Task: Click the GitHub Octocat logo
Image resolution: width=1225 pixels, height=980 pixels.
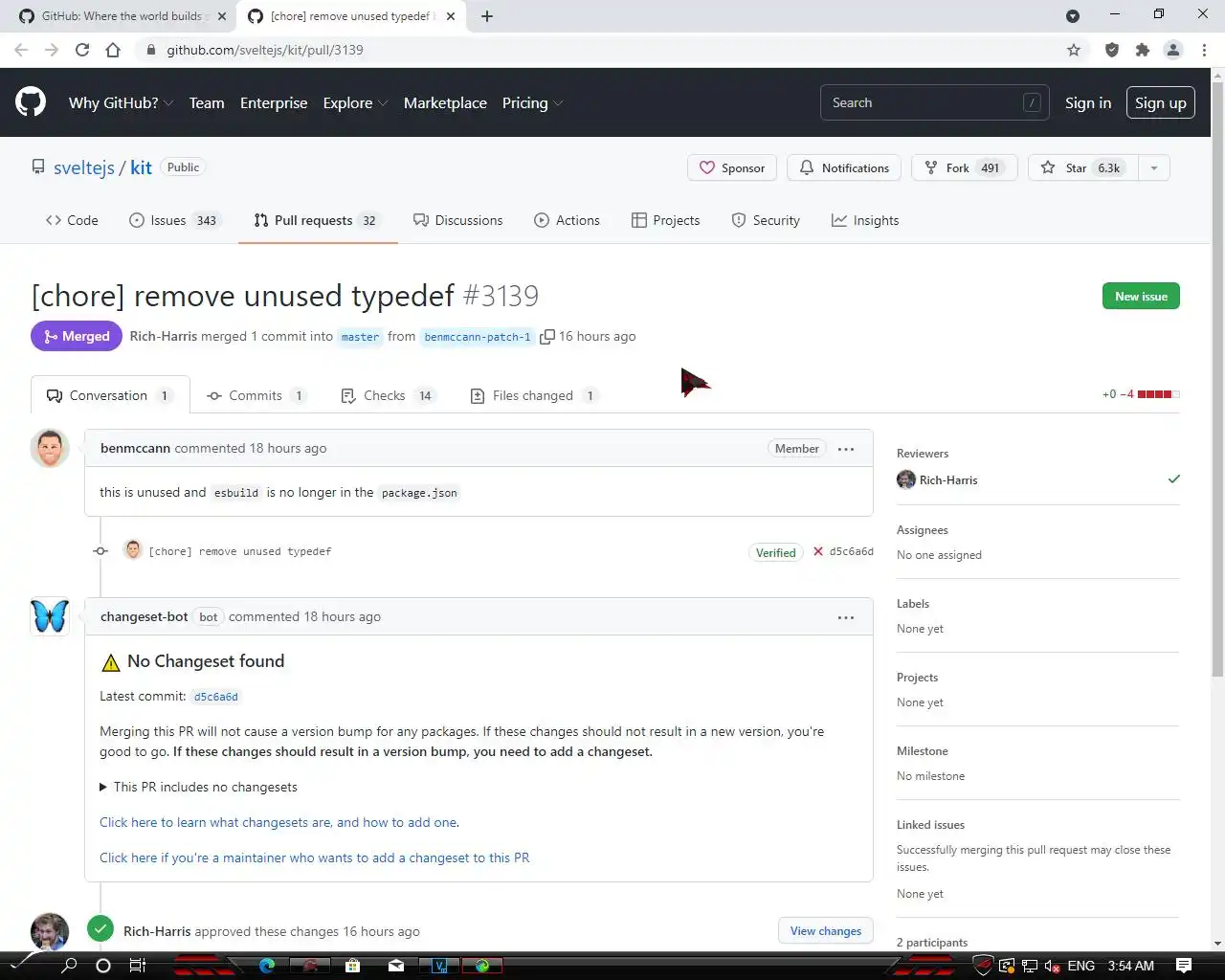Action: [31, 102]
